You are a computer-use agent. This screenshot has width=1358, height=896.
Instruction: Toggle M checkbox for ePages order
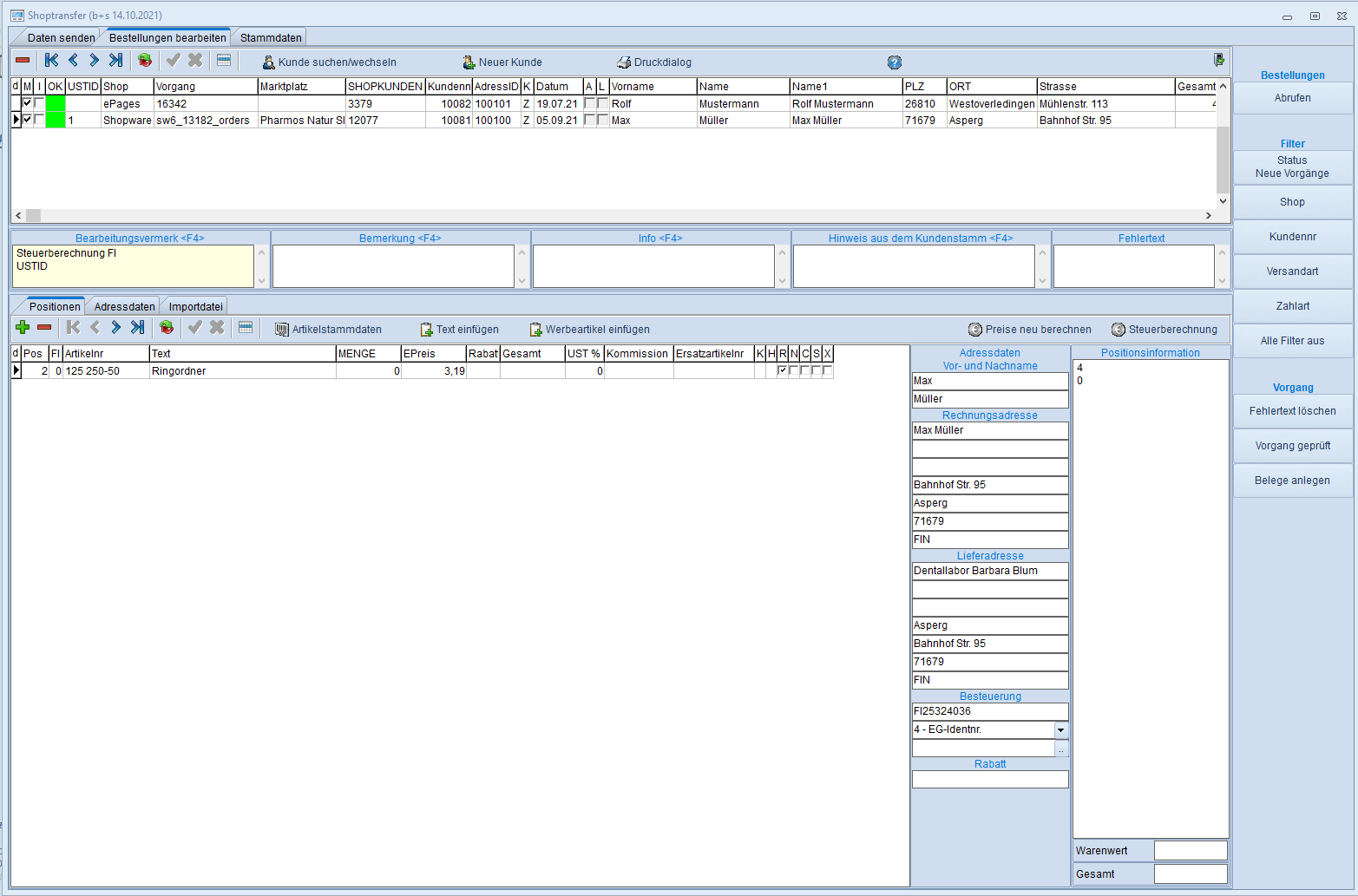click(27, 103)
